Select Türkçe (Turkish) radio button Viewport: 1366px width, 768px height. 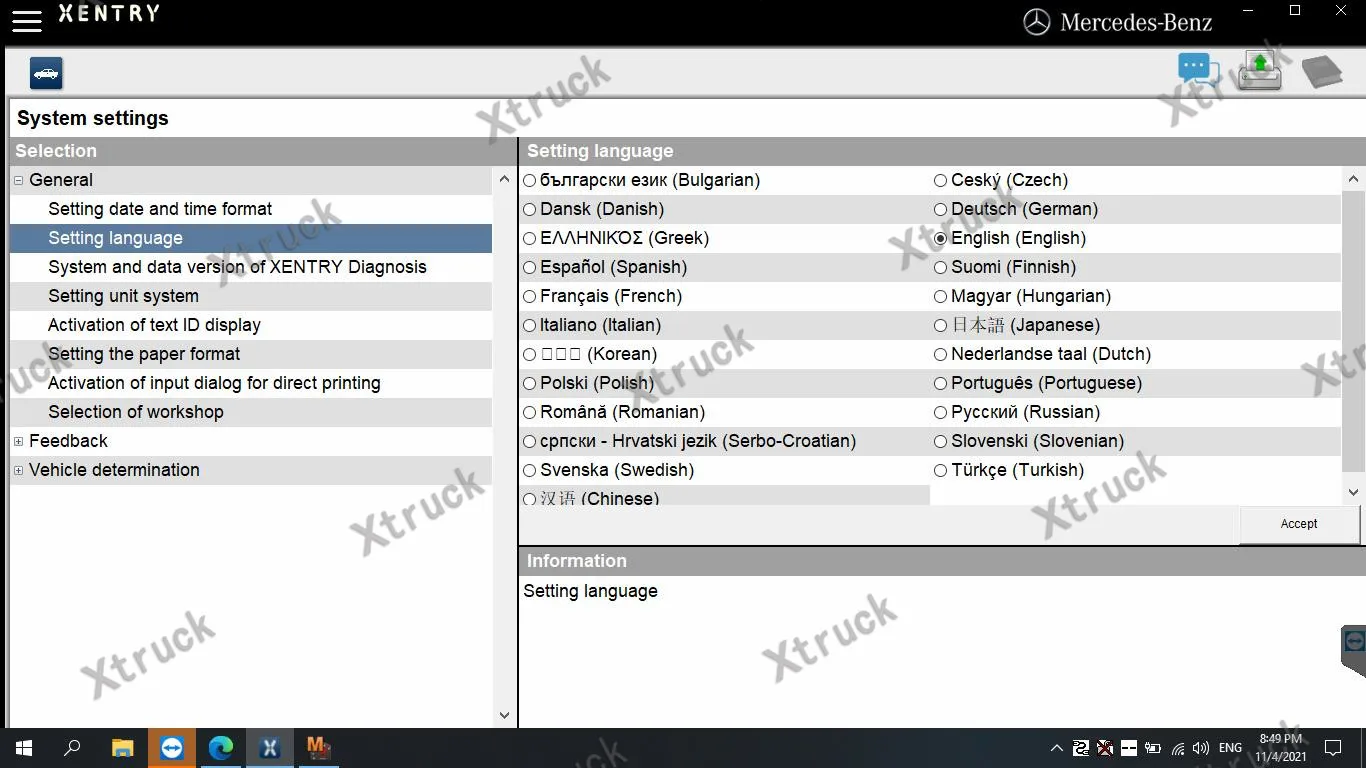click(940, 471)
